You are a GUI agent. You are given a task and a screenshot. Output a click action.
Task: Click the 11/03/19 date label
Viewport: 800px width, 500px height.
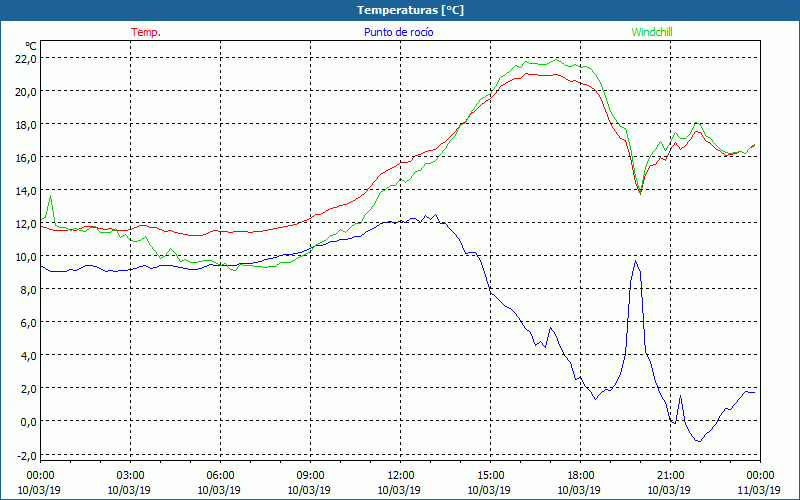(760, 490)
